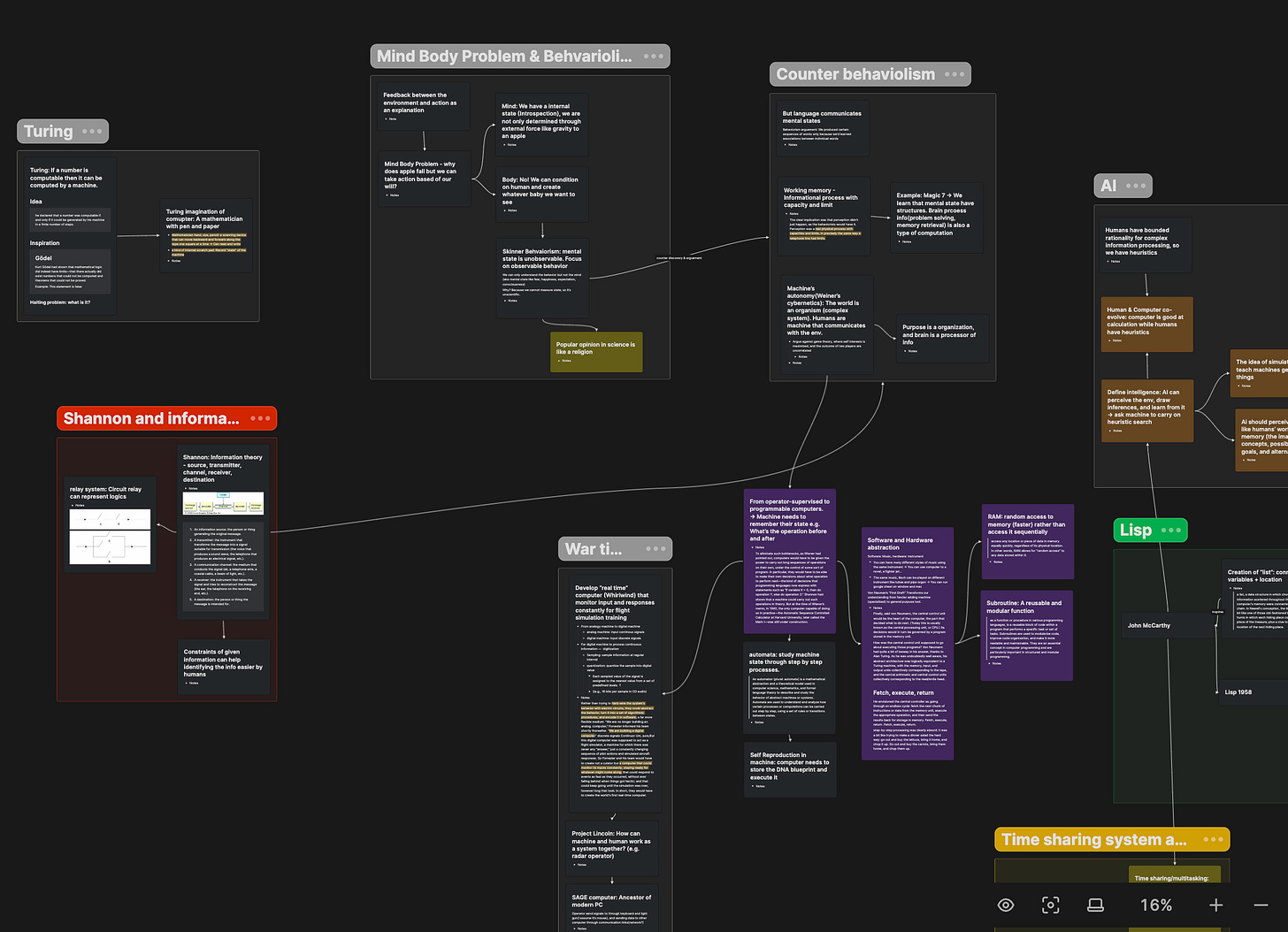Click the focus/fit-to-screen icon in bottom toolbar
The image size is (1288, 932).
click(x=1050, y=905)
